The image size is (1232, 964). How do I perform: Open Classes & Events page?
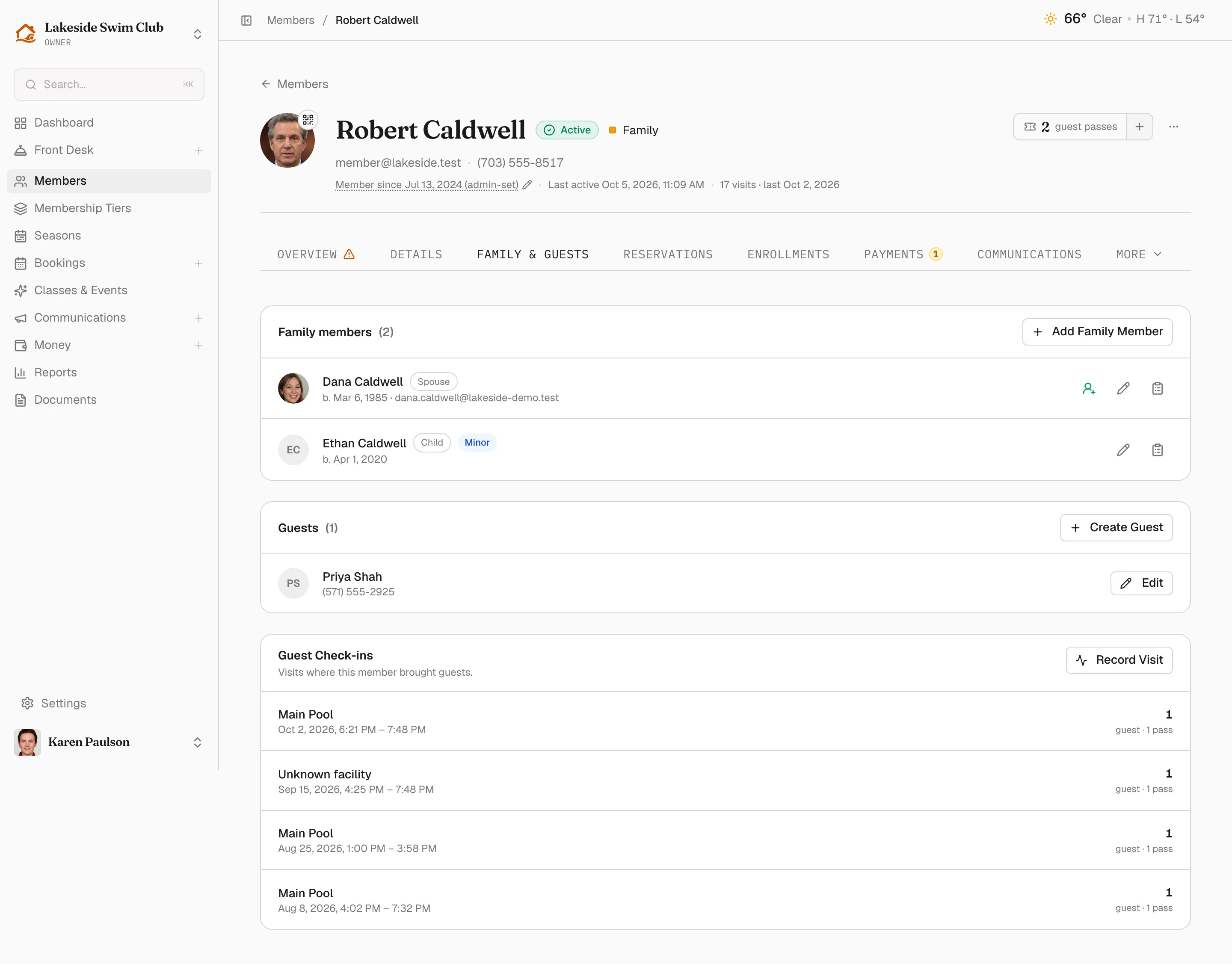click(109, 290)
